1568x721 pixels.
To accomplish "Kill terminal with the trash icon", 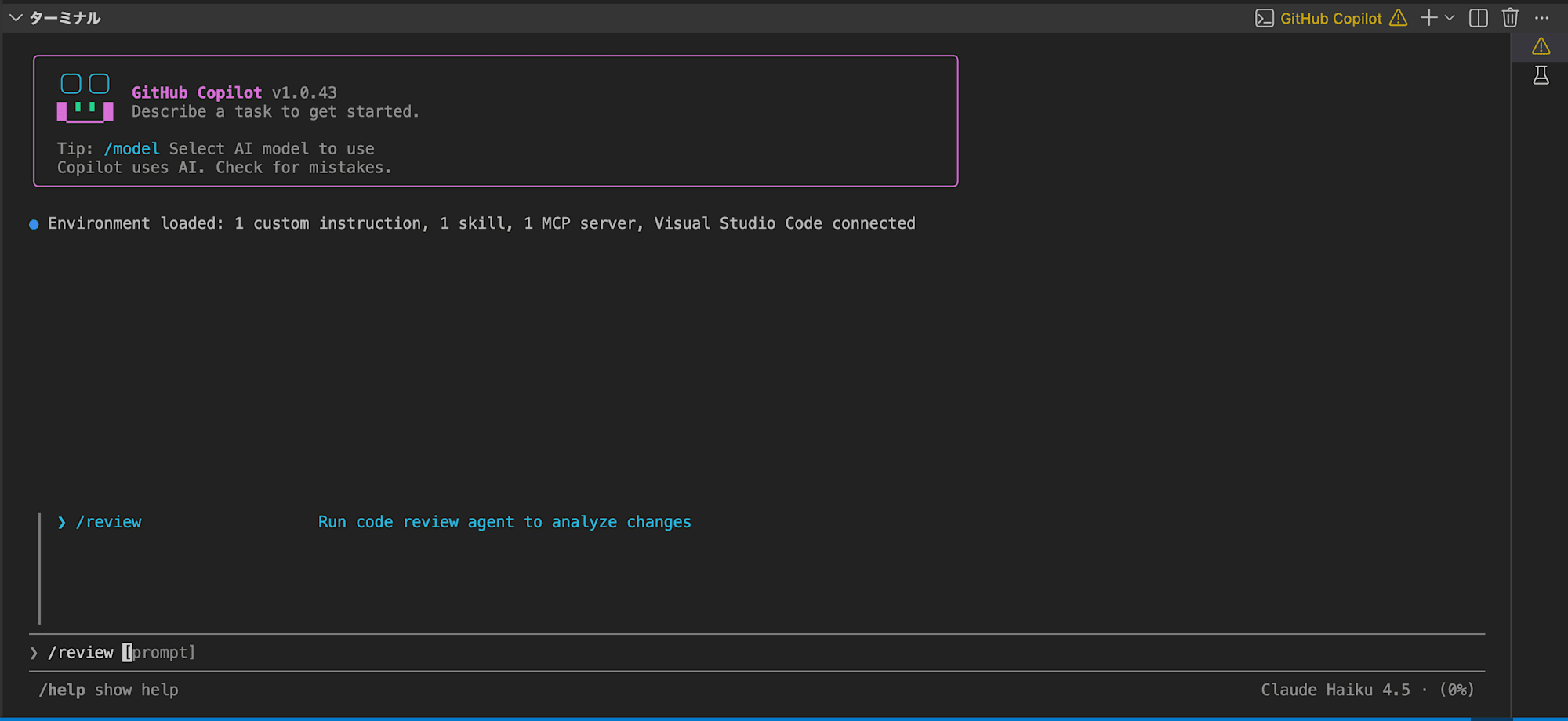I will click(x=1510, y=18).
